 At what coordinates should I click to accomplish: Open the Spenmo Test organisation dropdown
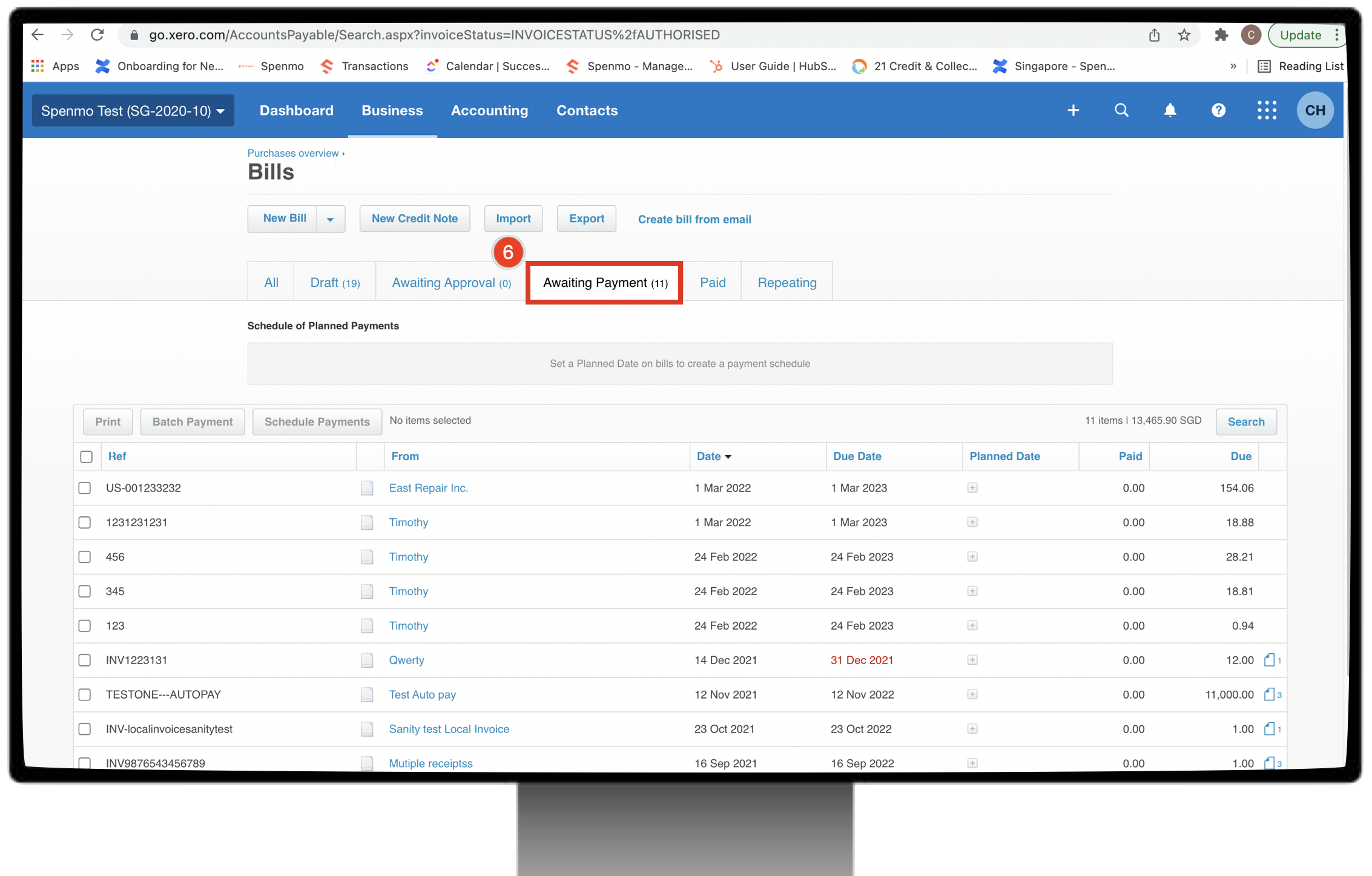133,110
